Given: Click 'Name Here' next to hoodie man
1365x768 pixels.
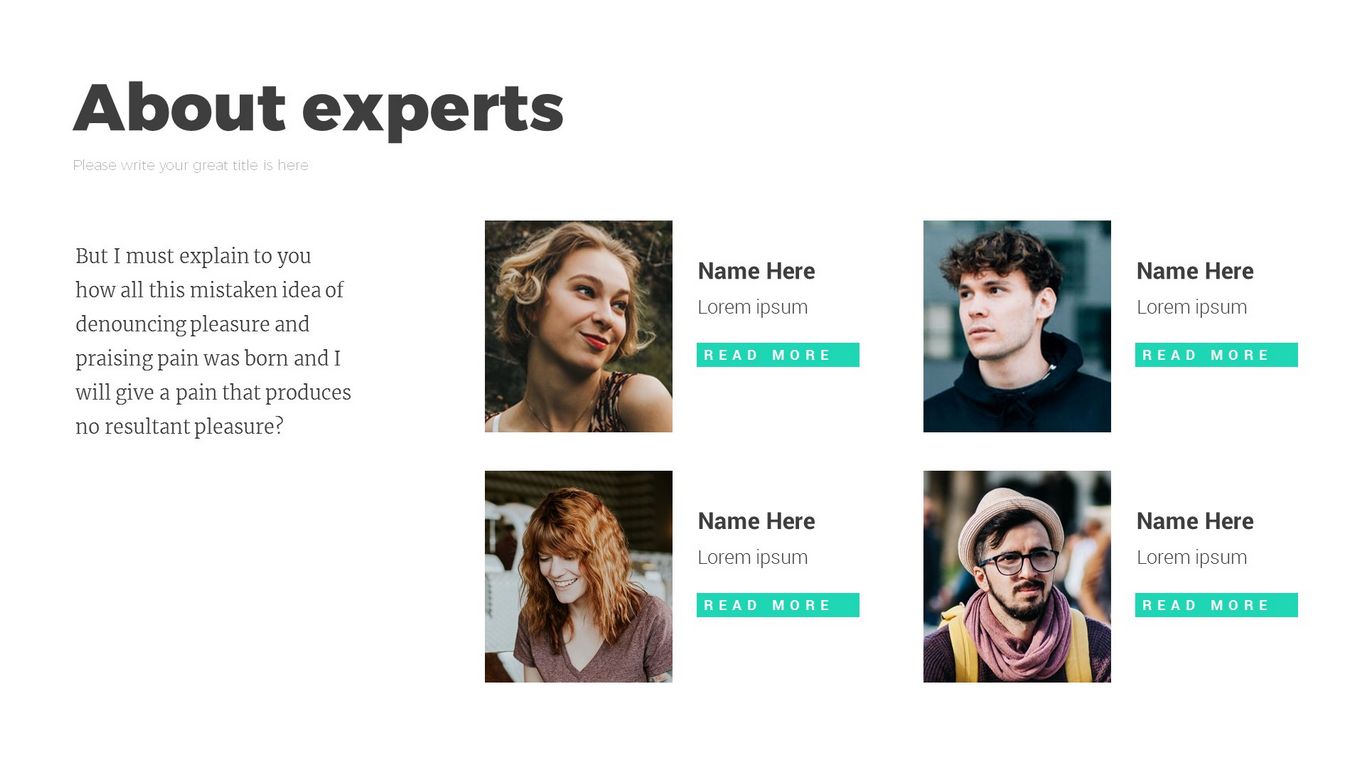Looking at the screenshot, I should click(1194, 271).
